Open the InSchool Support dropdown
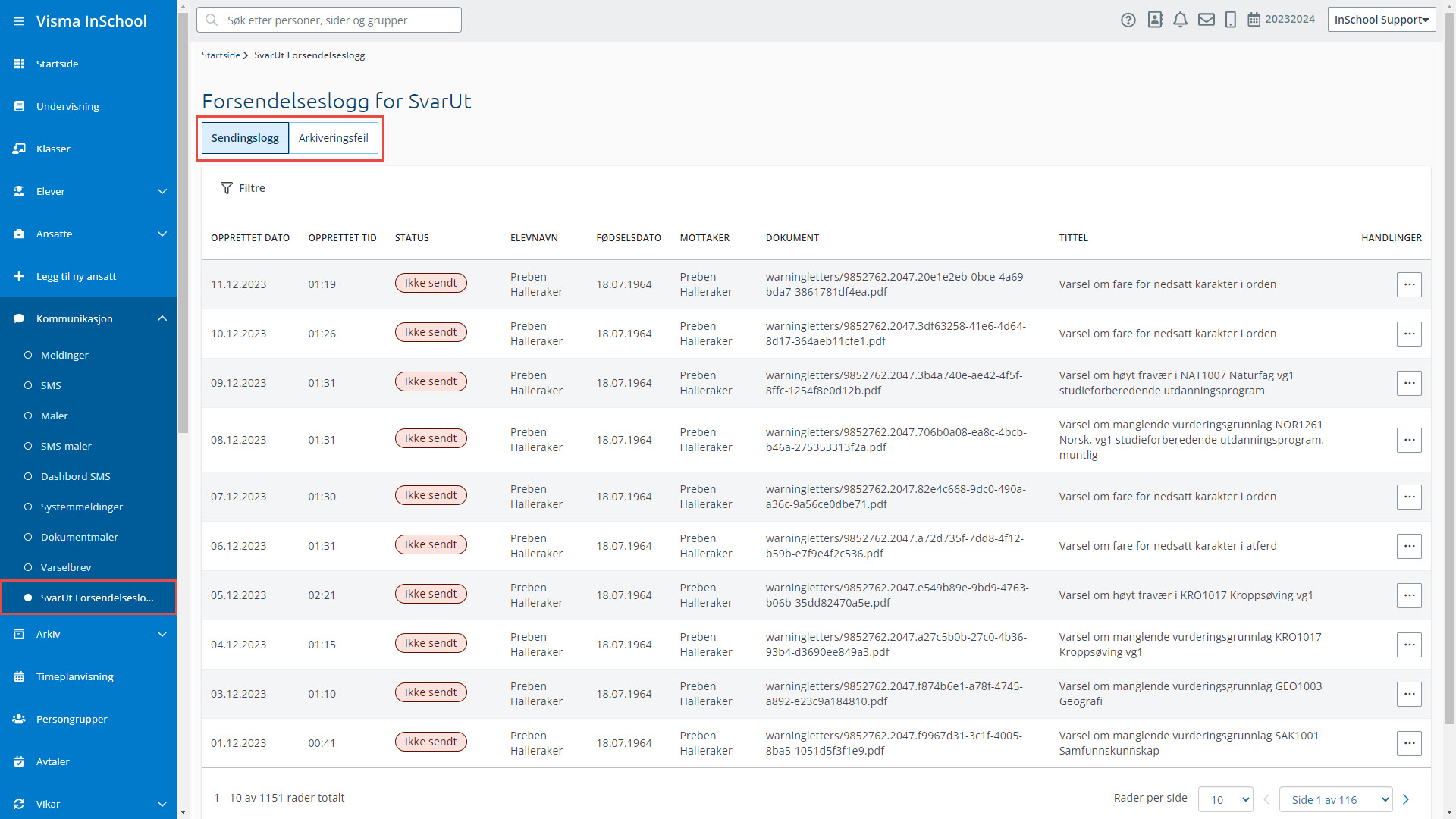 click(x=1382, y=20)
